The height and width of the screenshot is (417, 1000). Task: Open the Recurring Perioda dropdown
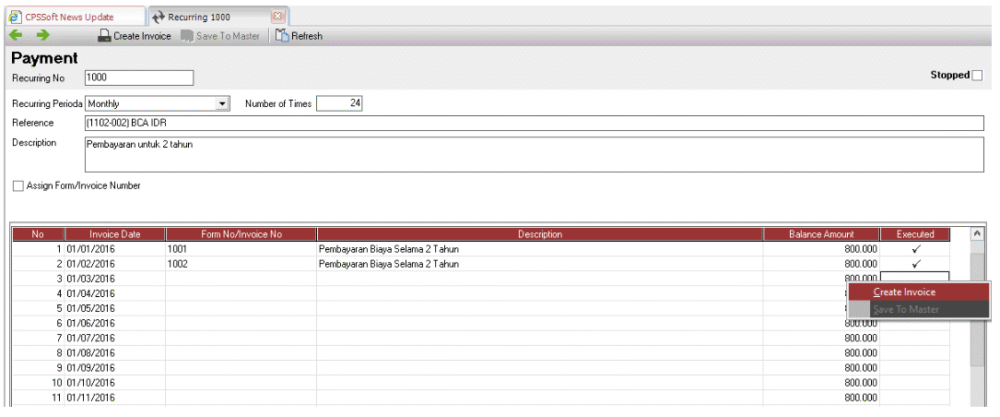tap(223, 103)
